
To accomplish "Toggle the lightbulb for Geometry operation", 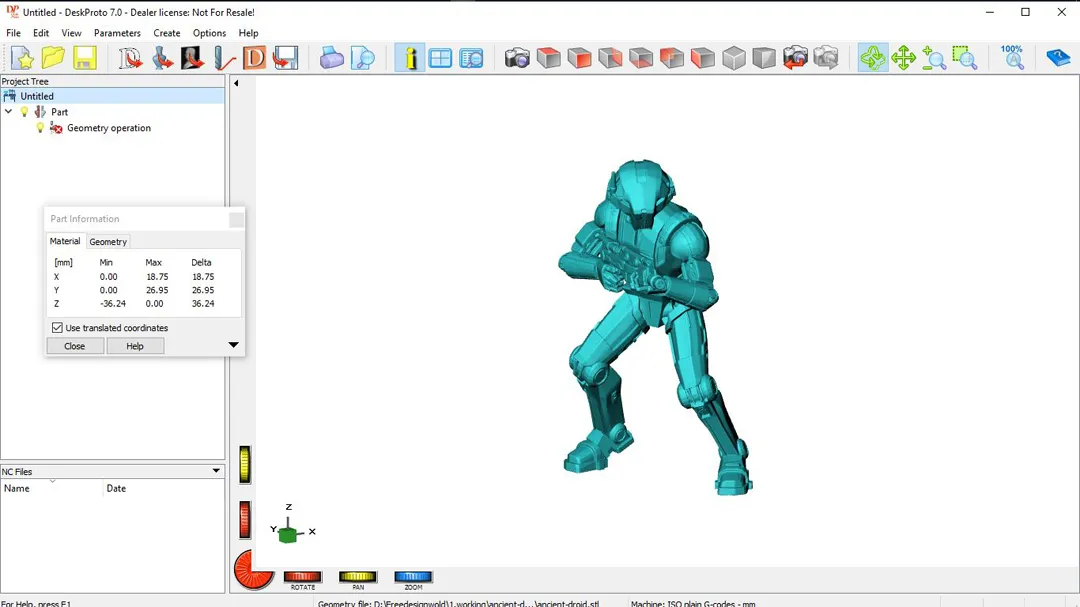I will coord(40,127).
